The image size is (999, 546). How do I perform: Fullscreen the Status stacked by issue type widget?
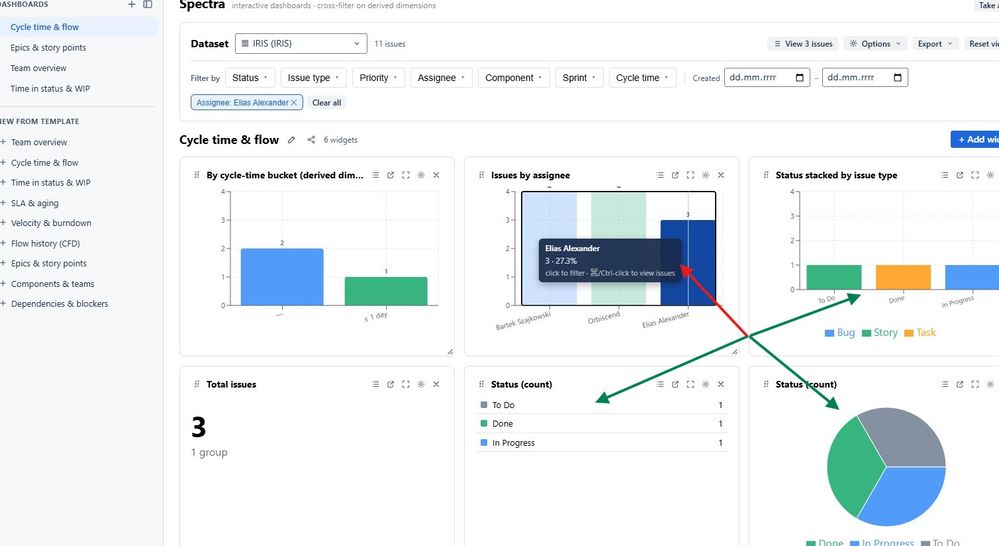(x=975, y=175)
